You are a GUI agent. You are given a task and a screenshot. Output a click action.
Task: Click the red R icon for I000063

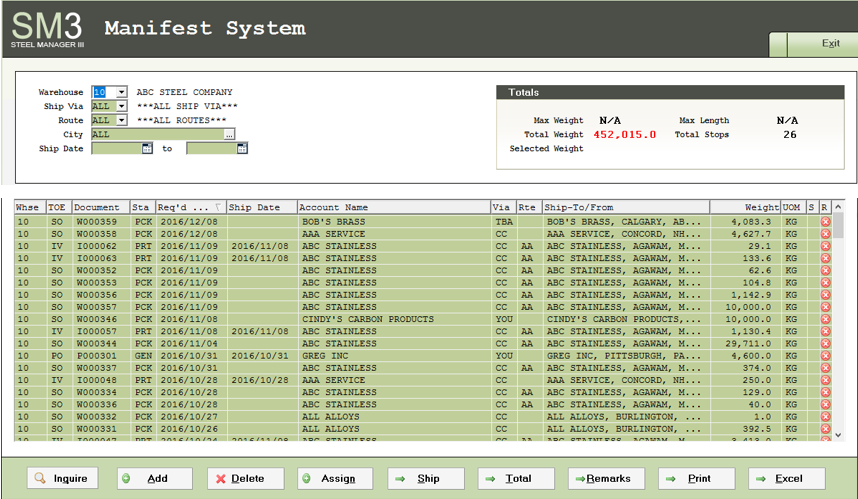click(825, 258)
